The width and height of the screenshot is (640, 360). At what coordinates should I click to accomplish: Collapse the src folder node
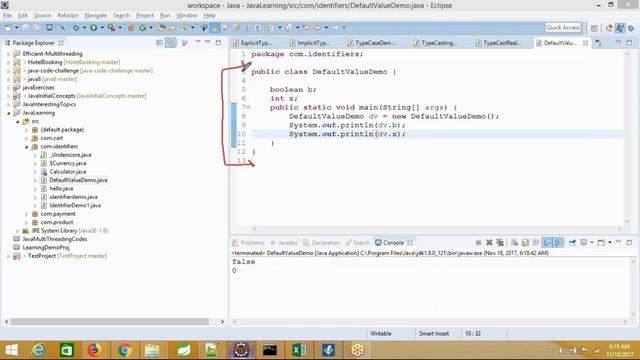(x=18, y=122)
